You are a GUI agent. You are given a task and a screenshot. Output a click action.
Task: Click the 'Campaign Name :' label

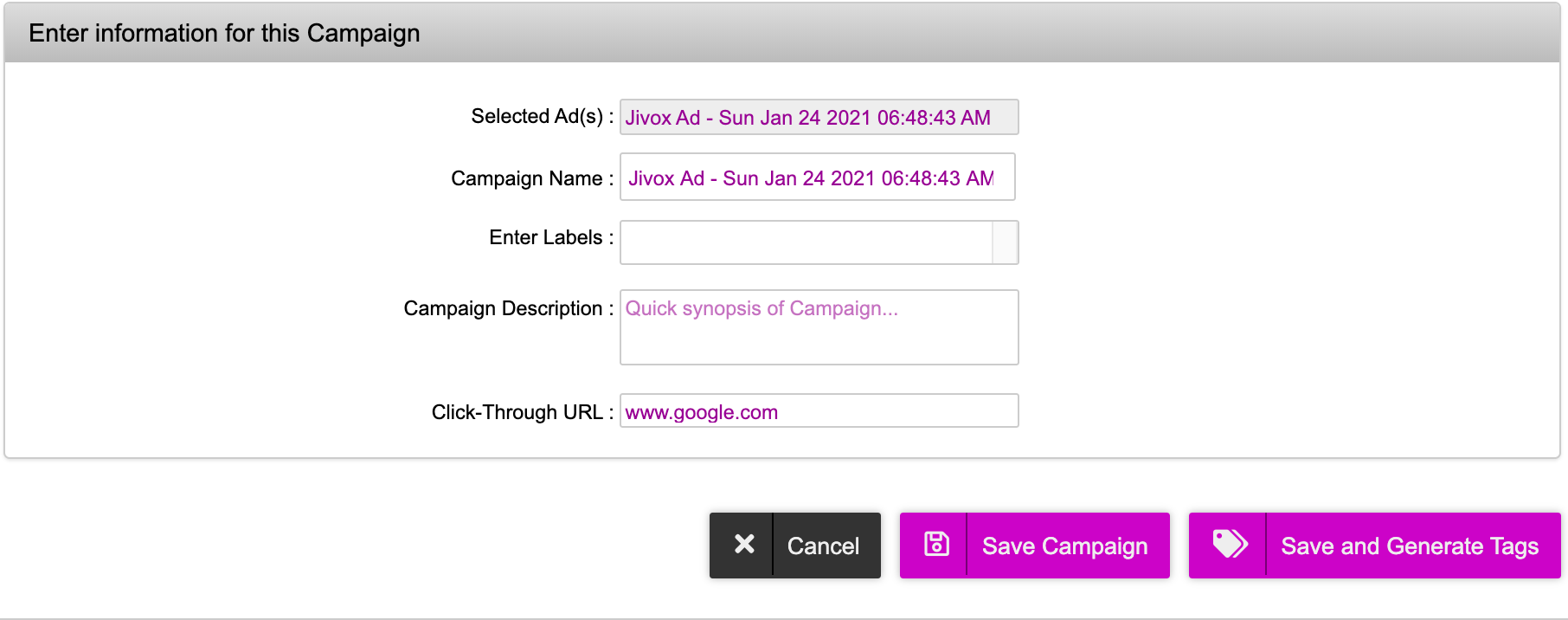click(x=532, y=178)
